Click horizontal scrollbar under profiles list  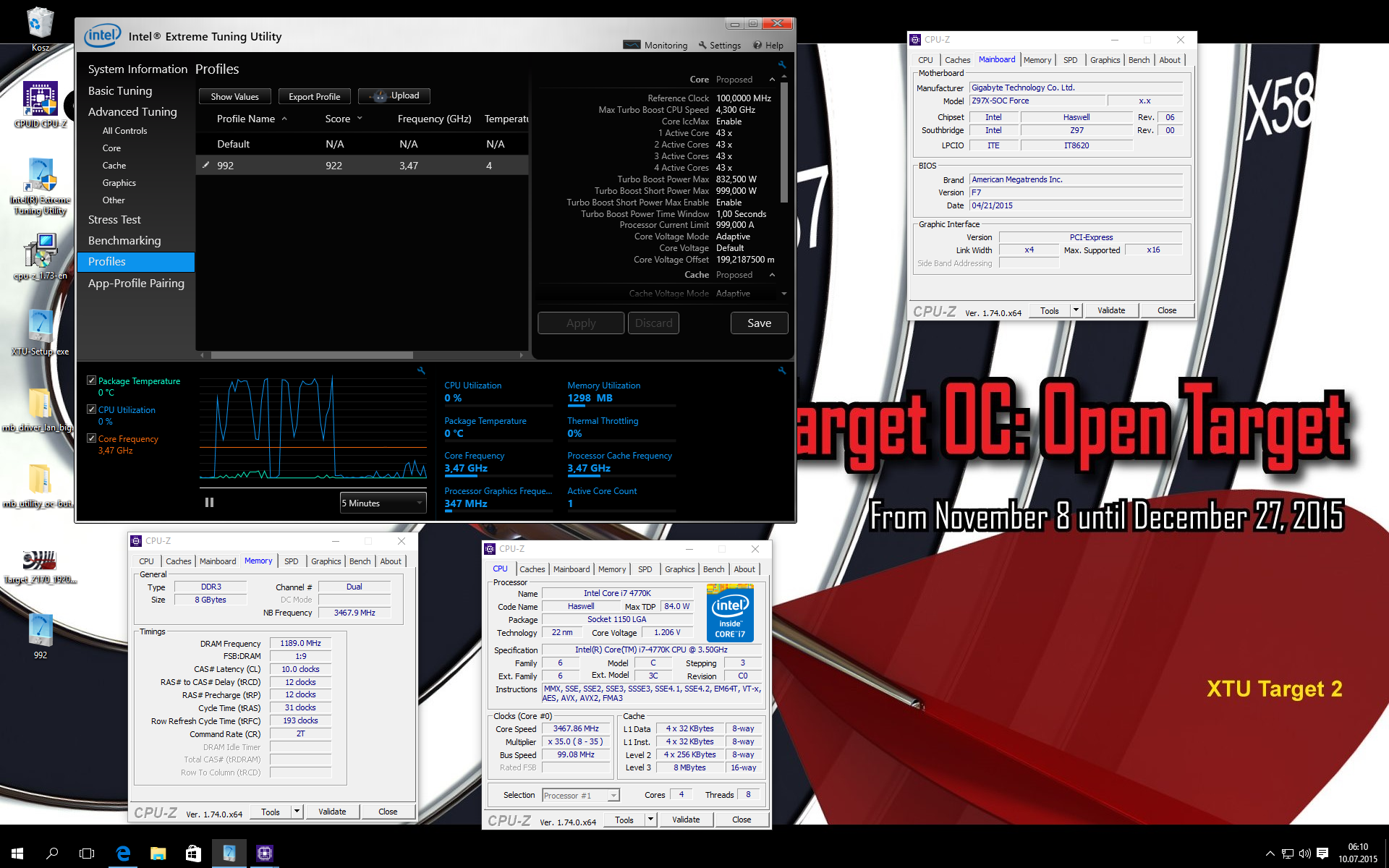[x=311, y=355]
